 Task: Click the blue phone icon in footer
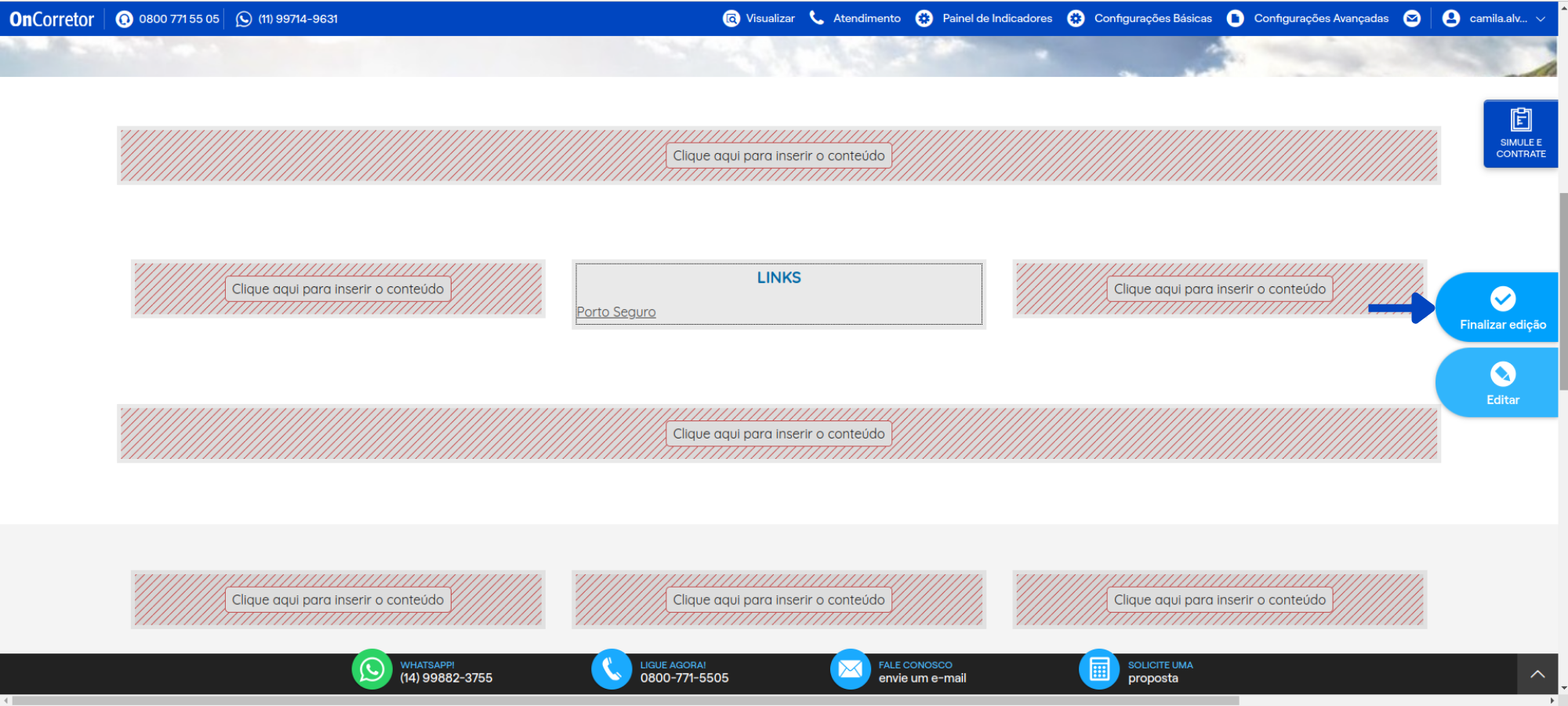(x=612, y=670)
